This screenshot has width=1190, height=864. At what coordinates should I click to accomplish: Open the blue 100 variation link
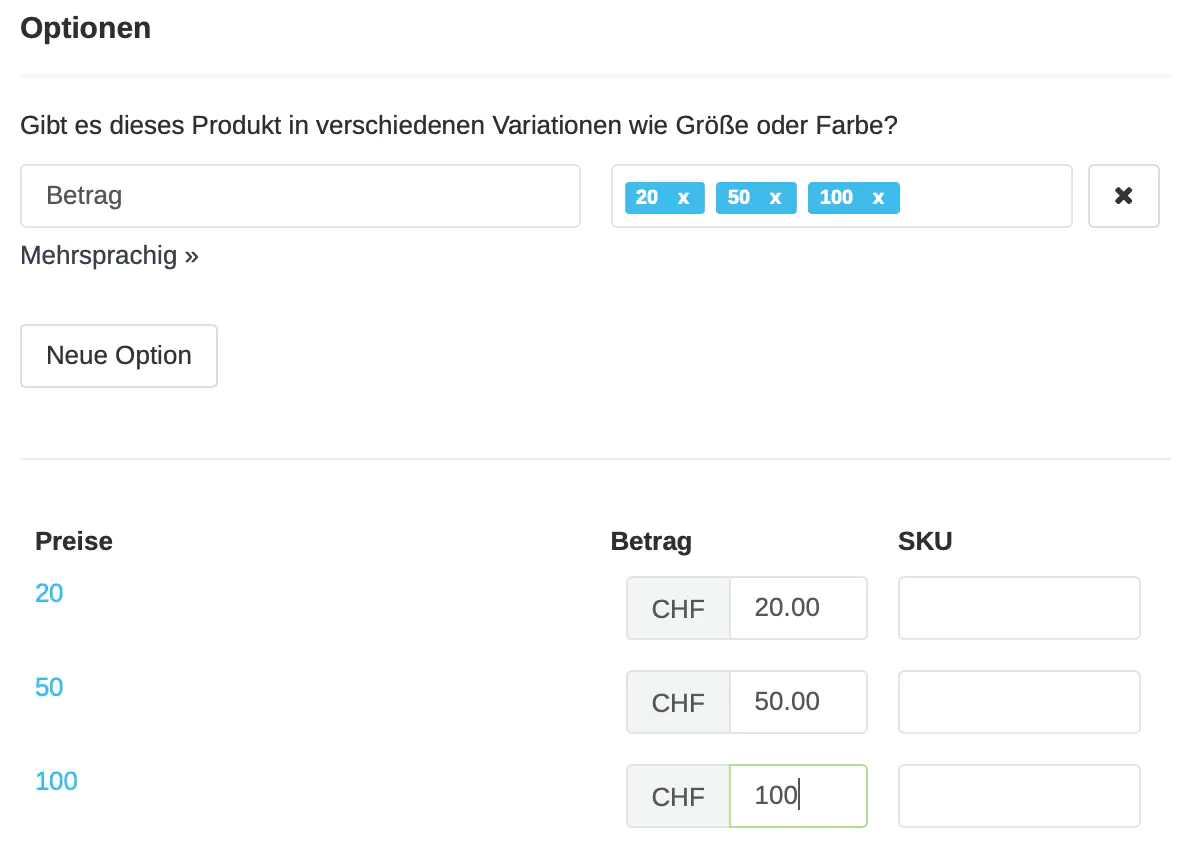click(56, 782)
